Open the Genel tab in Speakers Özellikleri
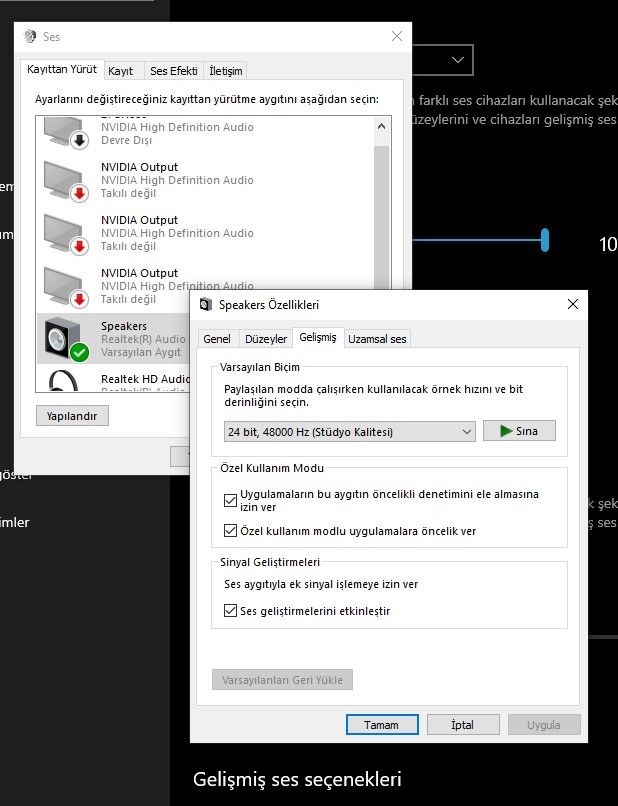 (x=216, y=339)
